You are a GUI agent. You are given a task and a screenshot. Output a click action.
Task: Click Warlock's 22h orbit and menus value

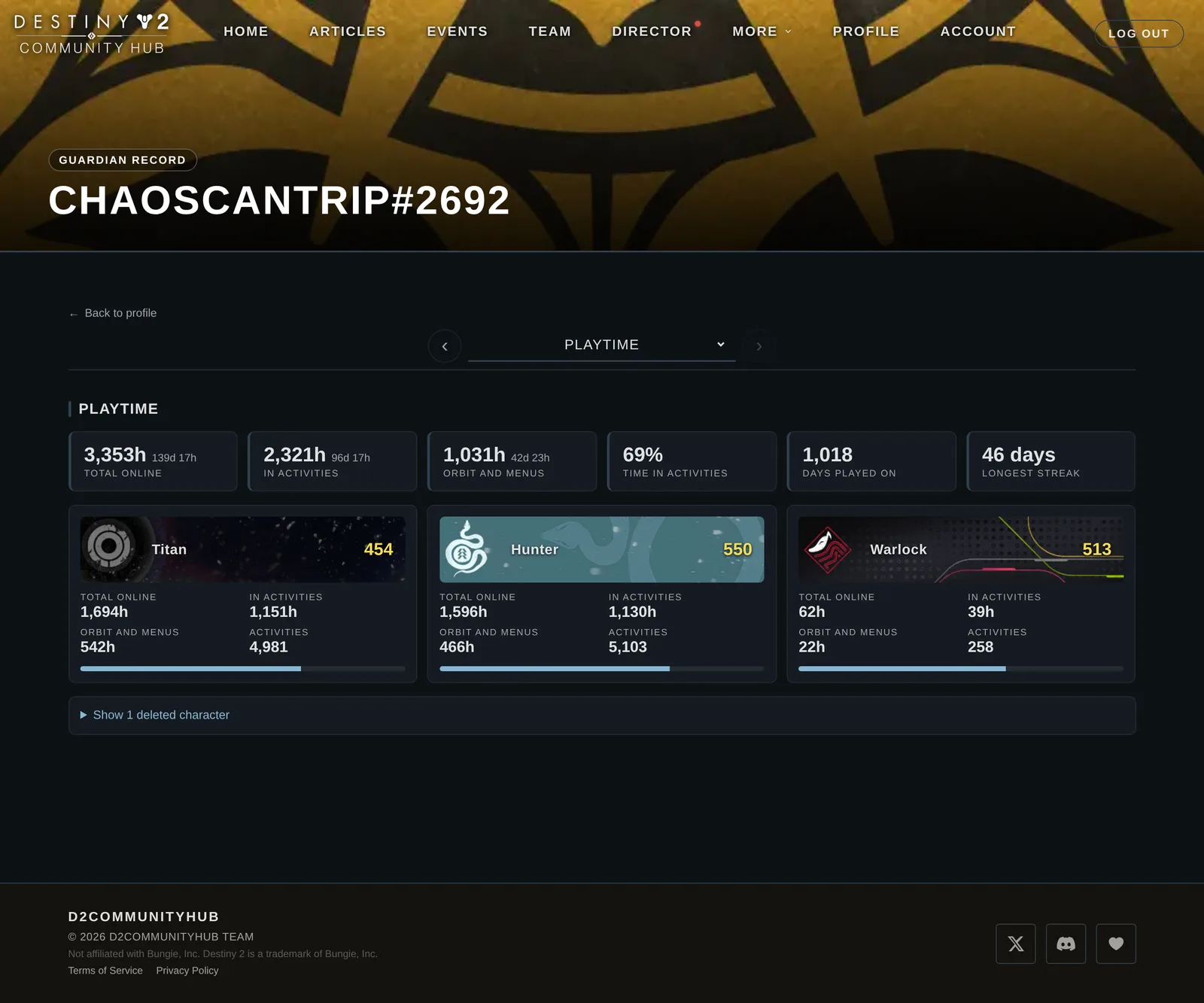tap(812, 647)
